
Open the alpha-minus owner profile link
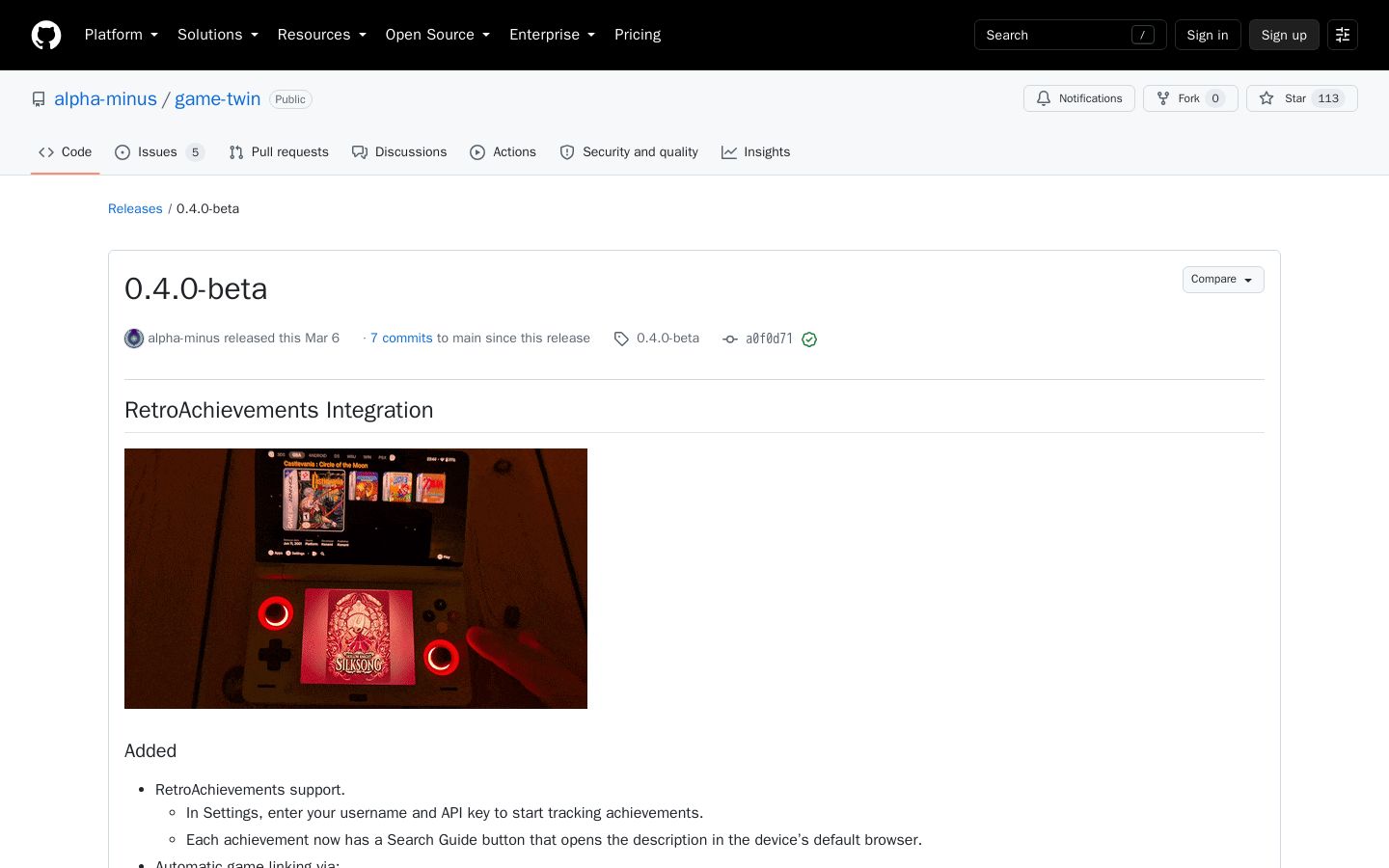[x=105, y=99]
